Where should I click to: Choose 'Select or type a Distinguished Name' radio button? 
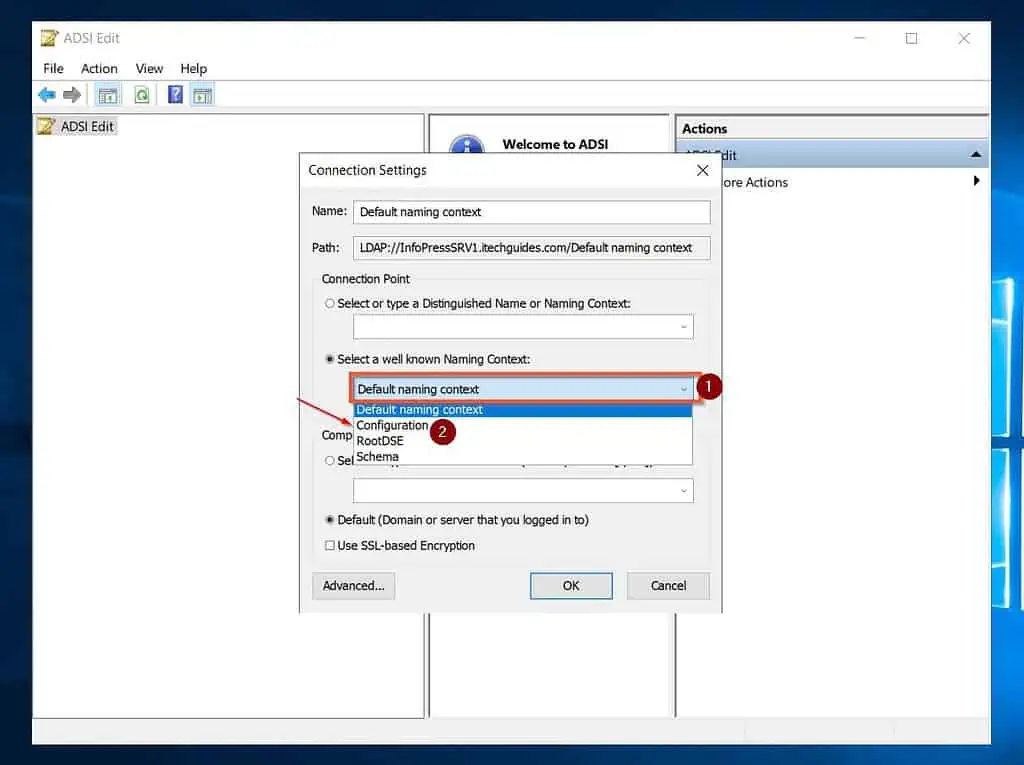click(x=330, y=304)
